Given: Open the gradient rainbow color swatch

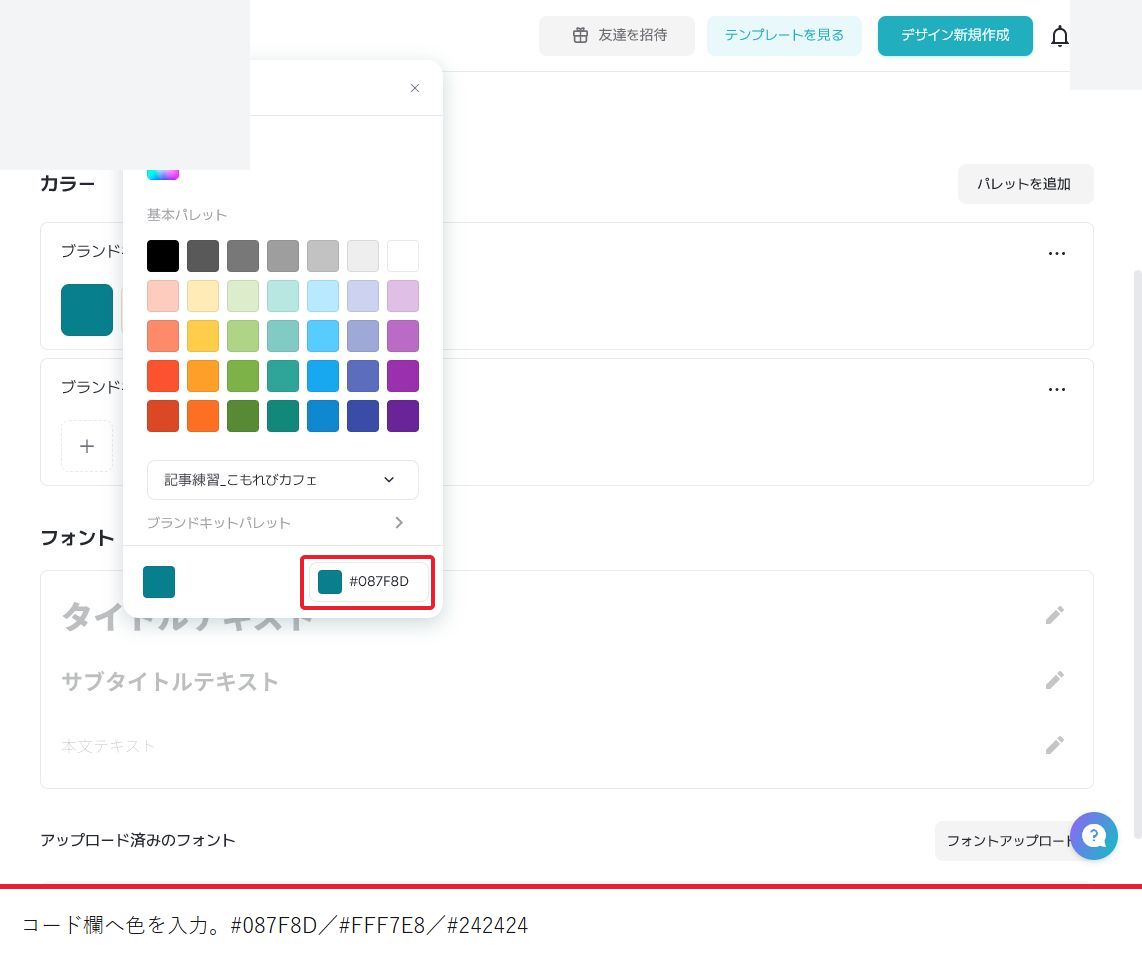Looking at the screenshot, I should point(162,173).
